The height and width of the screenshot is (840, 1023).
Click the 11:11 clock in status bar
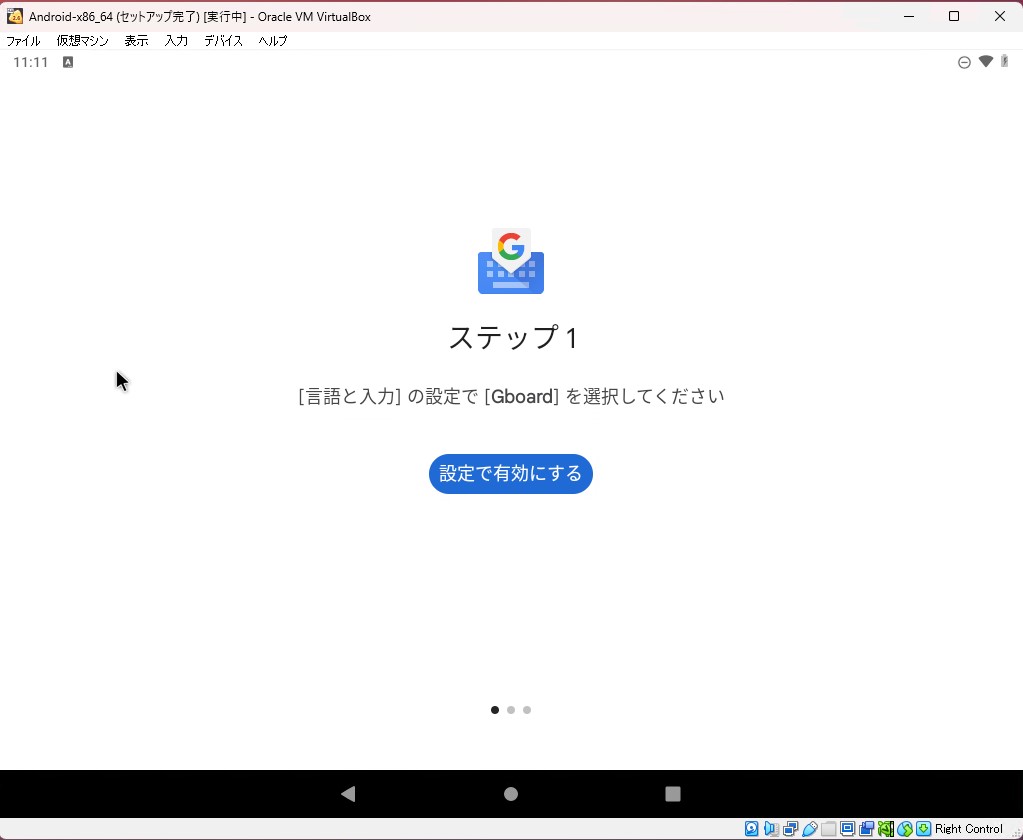pos(31,62)
